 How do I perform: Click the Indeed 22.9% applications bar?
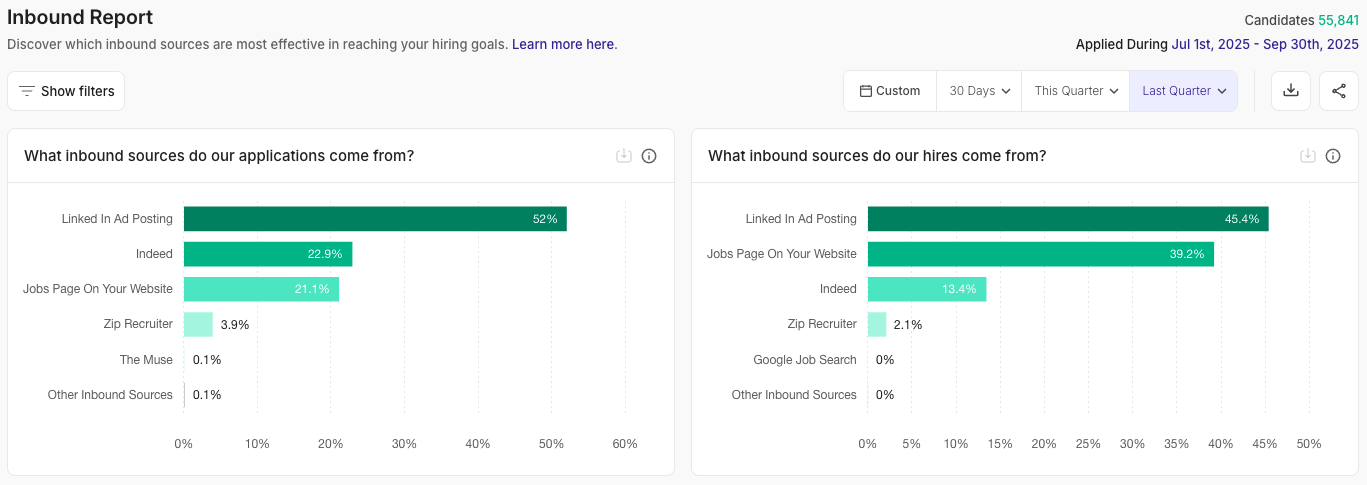(267, 254)
